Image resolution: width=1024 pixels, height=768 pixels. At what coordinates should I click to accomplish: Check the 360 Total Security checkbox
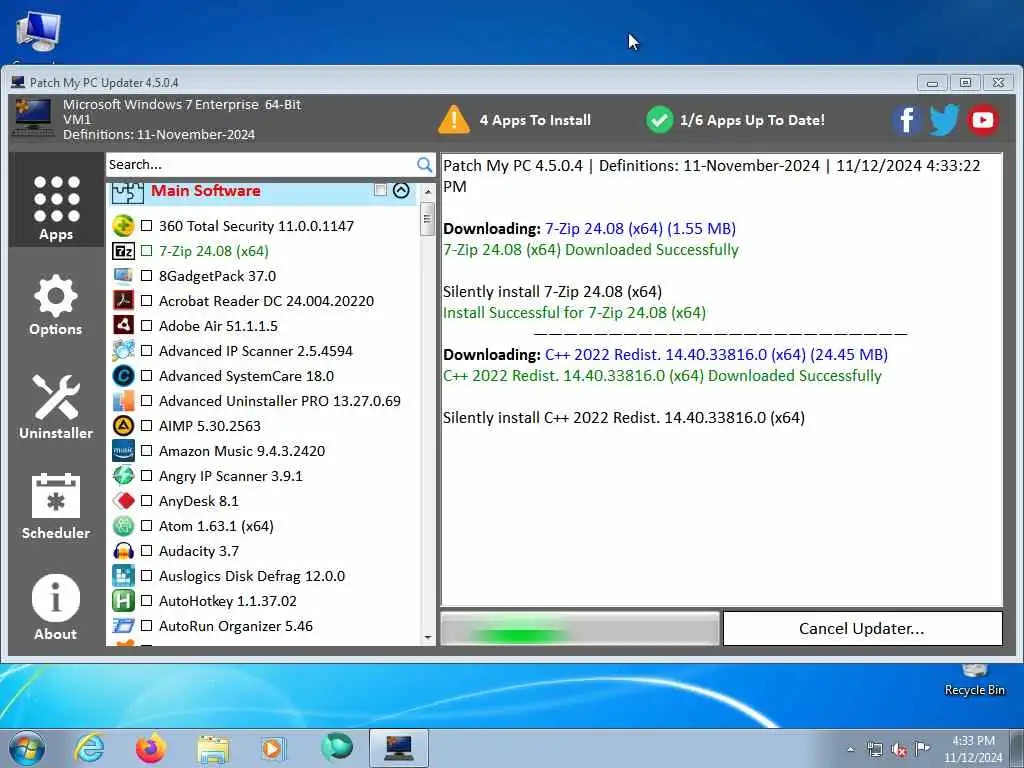[x=146, y=226]
